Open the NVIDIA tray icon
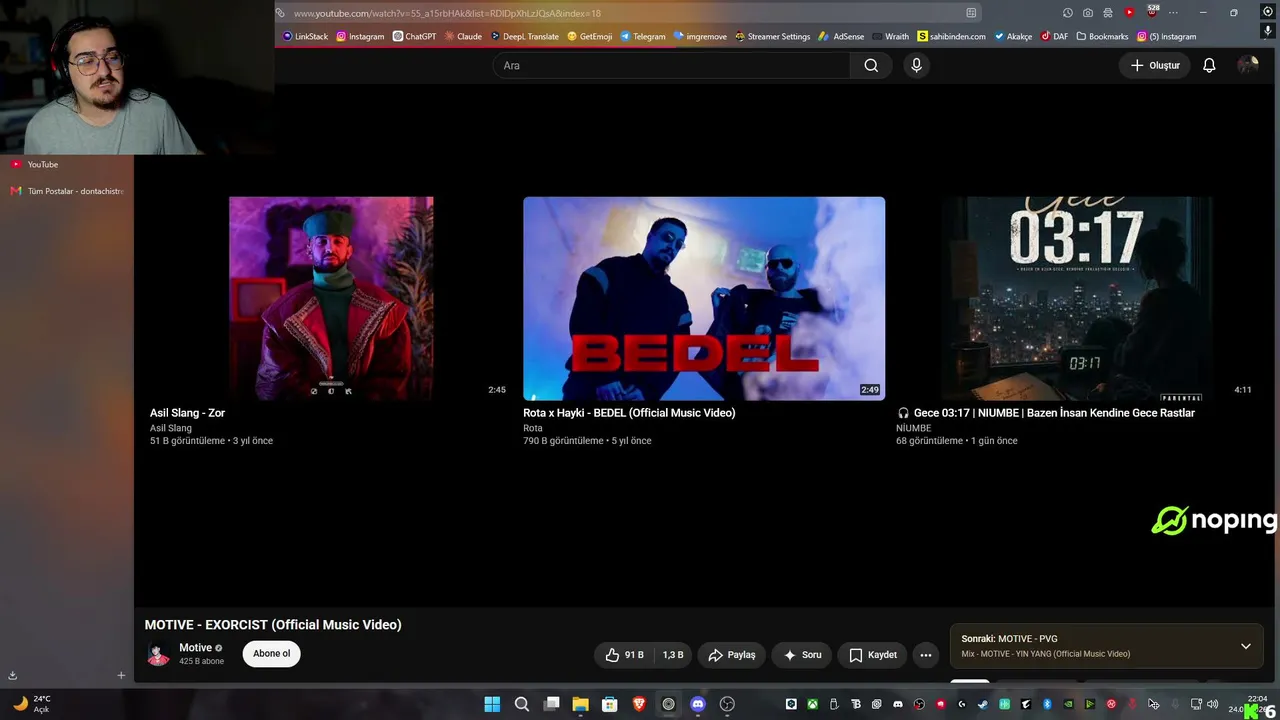Screen dimensions: 1280x720 [x=1068, y=704]
